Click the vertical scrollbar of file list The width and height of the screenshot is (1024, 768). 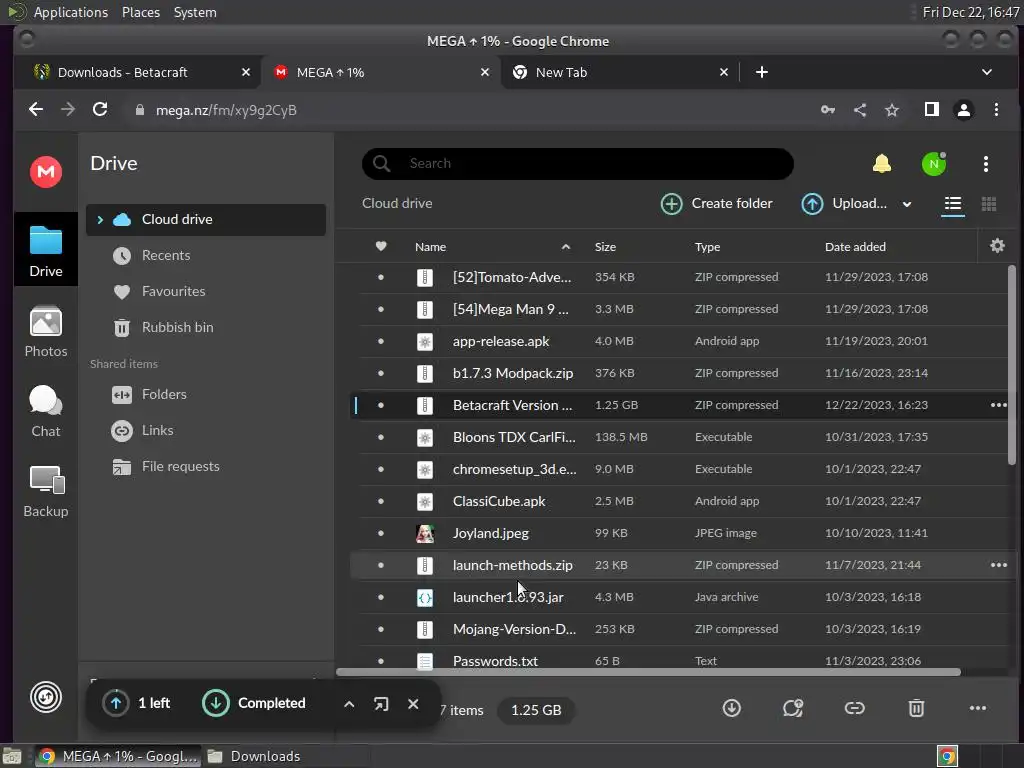tap(1012, 366)
